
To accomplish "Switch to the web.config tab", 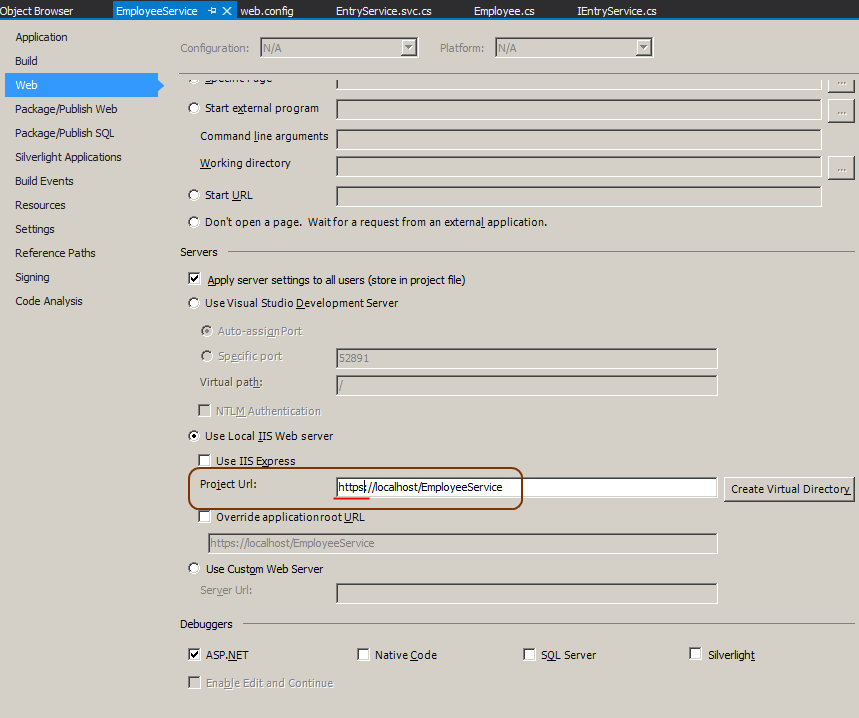I will click(266, 11).
